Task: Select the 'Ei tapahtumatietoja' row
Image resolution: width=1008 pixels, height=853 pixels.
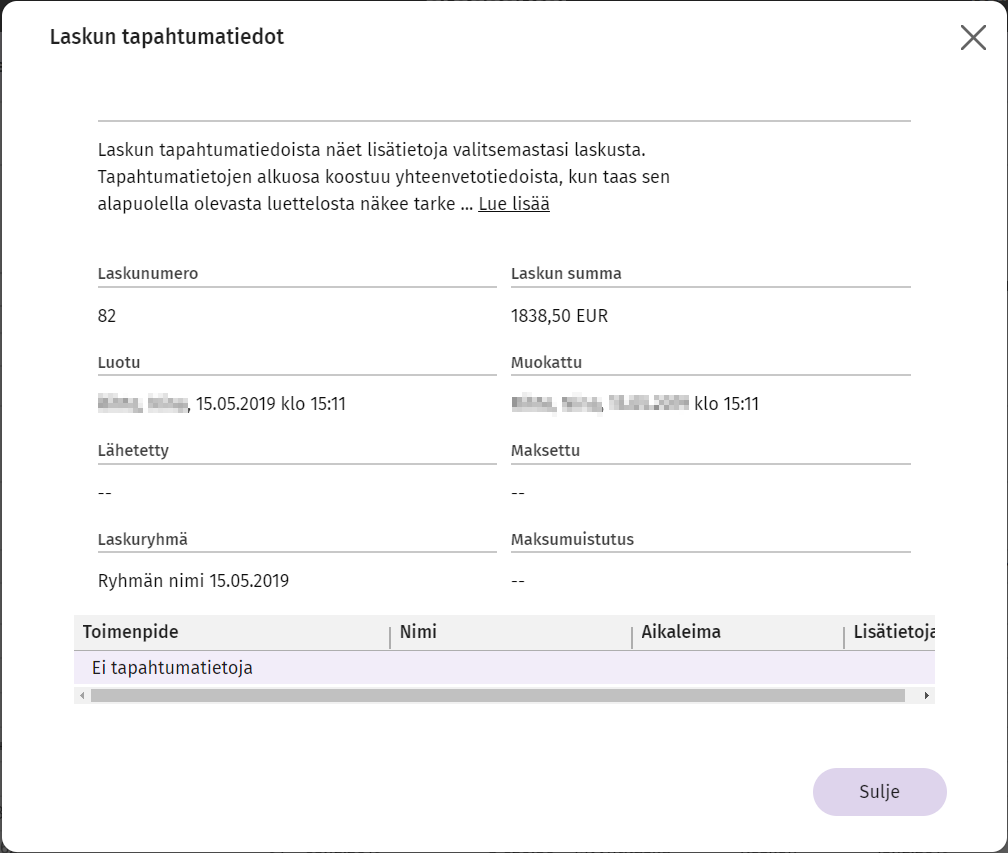Action: (x=504, y=668)
